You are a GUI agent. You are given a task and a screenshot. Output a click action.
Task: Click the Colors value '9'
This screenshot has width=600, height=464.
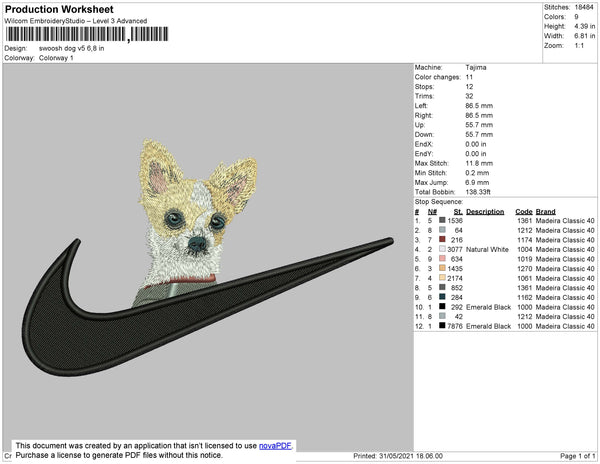pos(576,17)
